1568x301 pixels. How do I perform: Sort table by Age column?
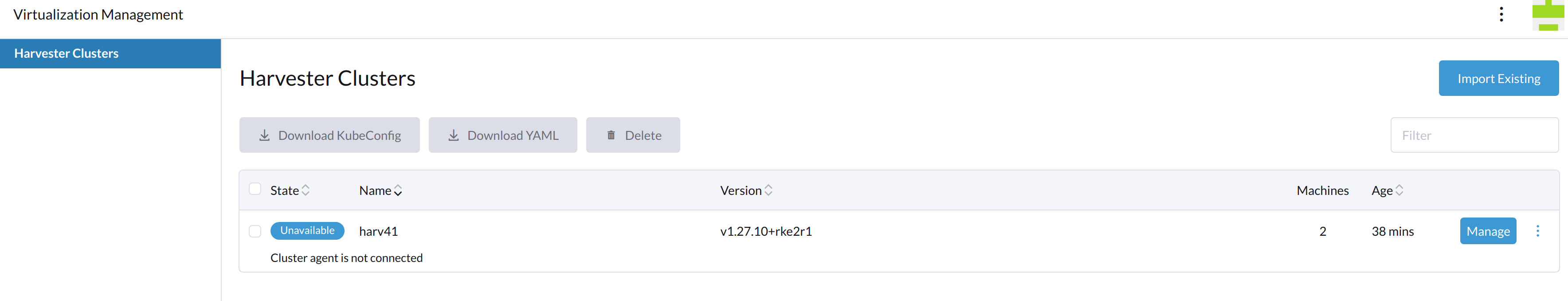1387,190
